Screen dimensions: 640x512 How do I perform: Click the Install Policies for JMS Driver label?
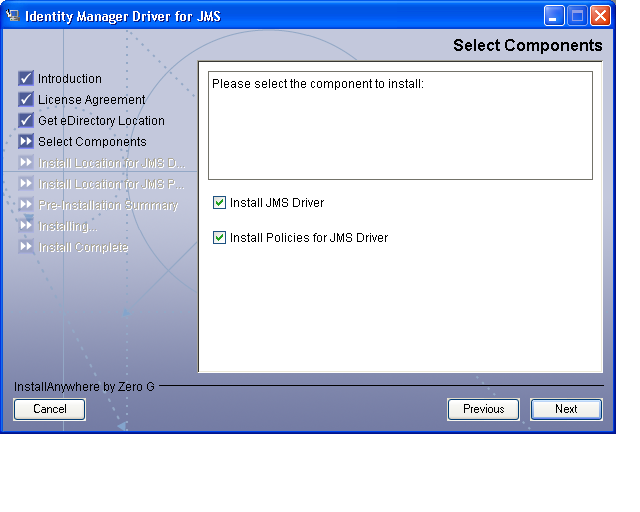coord(309,238)
